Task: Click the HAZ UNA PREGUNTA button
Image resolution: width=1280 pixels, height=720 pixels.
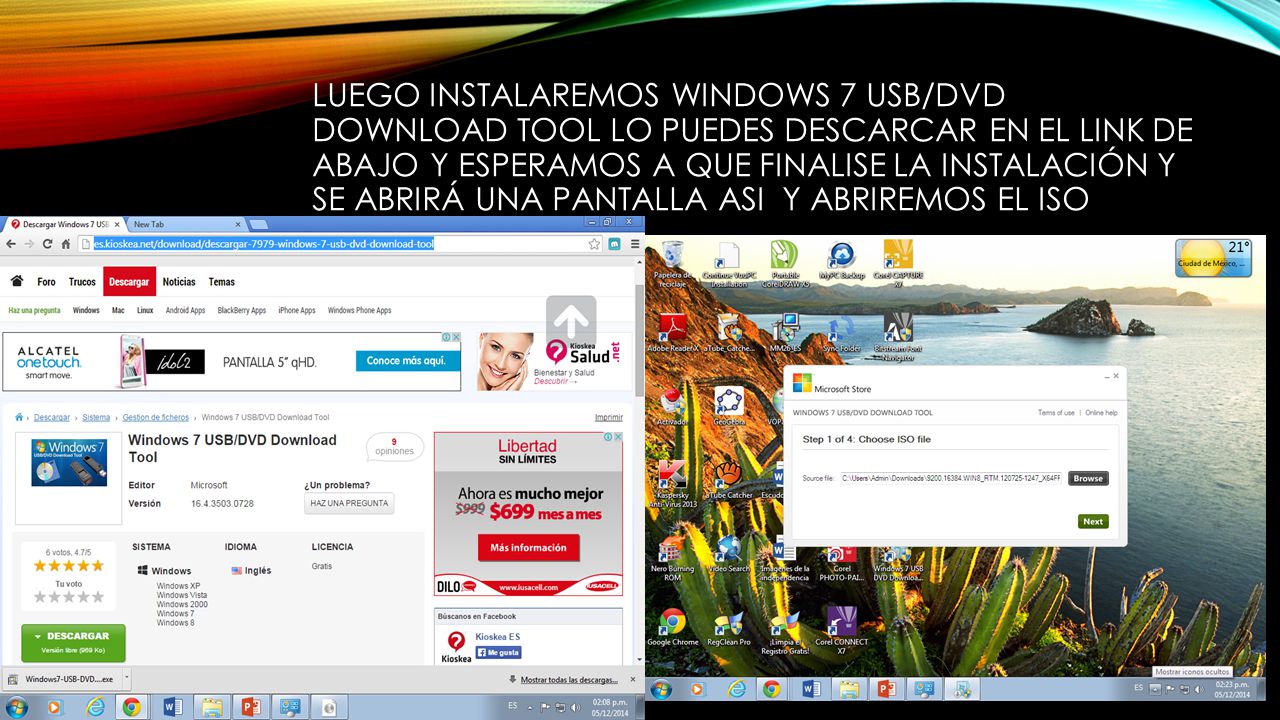Action: (x=349, y=503)
